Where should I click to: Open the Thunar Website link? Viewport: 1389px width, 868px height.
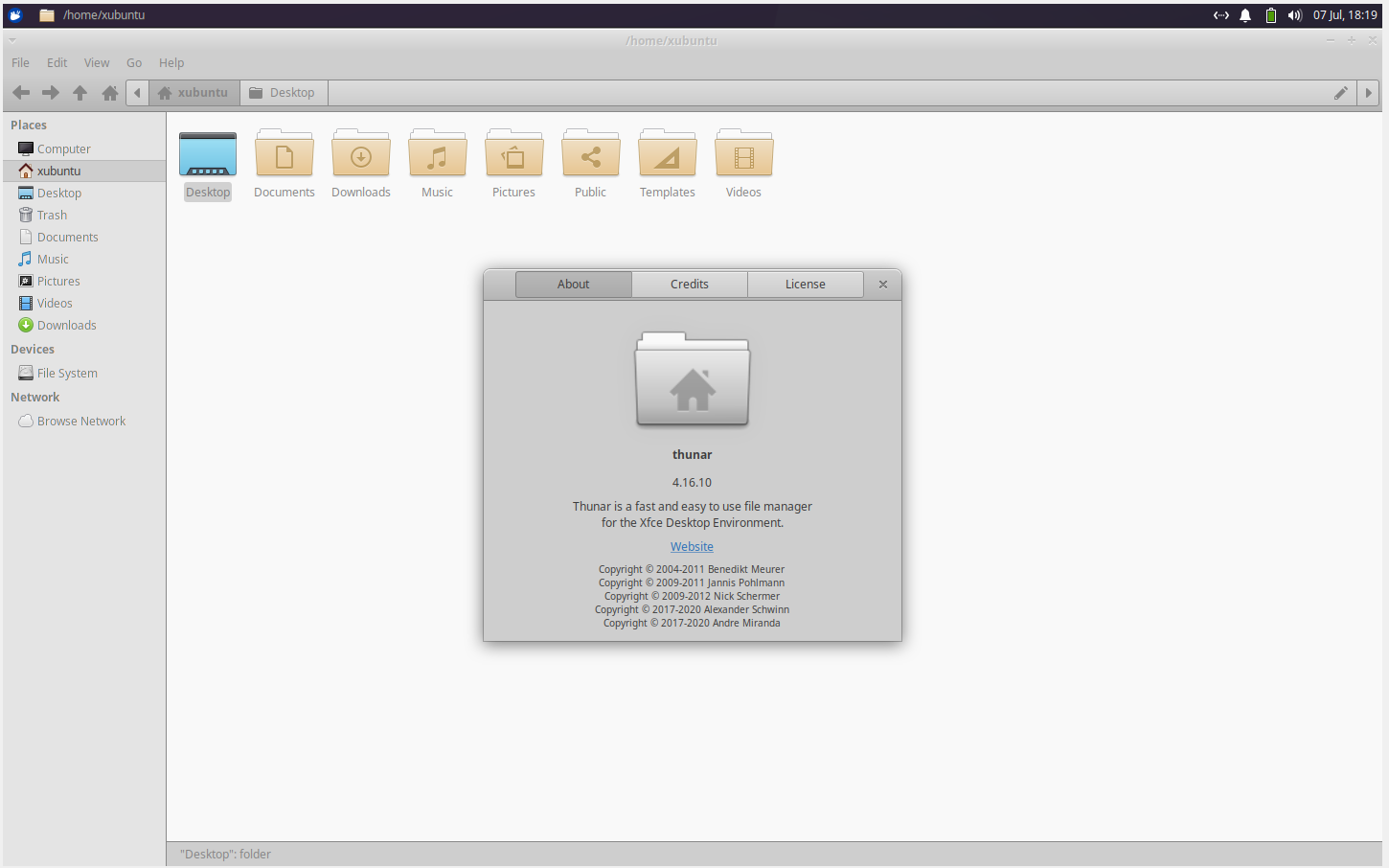[x=692, y=546]
